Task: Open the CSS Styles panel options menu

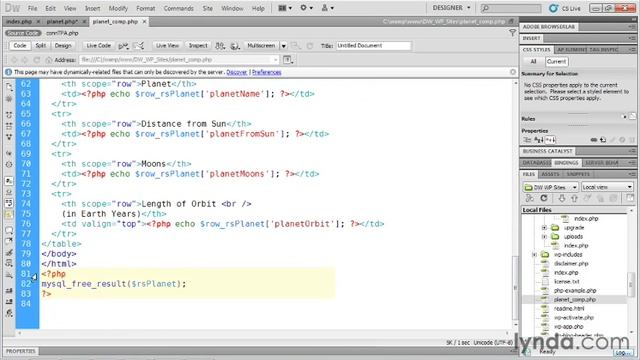Action: pyautogui.click(x=632, y=49)
